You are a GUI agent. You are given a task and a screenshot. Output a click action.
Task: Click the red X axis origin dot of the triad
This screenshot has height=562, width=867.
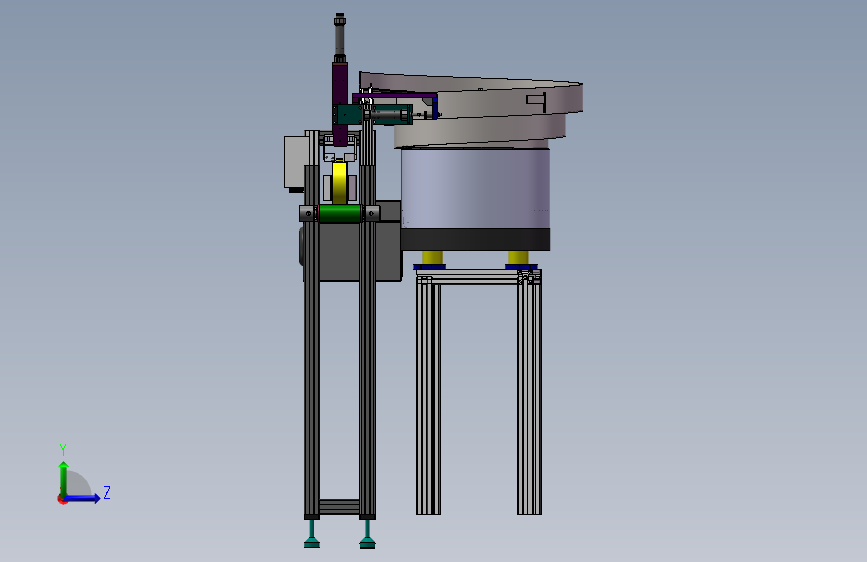click(62, 499)
